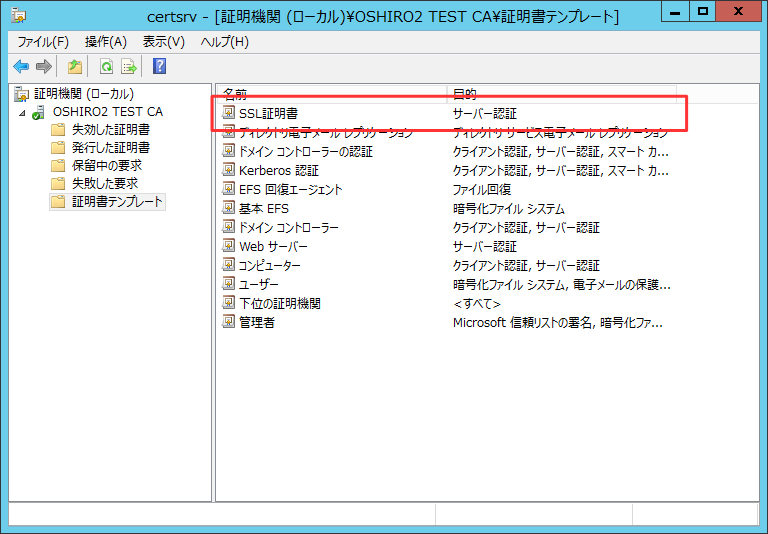Click the ファイル回復 purpose cell

click(x=481, y=189)
